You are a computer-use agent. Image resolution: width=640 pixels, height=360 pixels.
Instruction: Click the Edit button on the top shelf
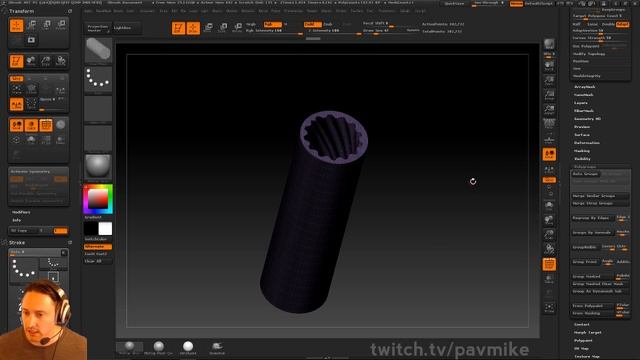pyautogui.click(x=178, y=28)
